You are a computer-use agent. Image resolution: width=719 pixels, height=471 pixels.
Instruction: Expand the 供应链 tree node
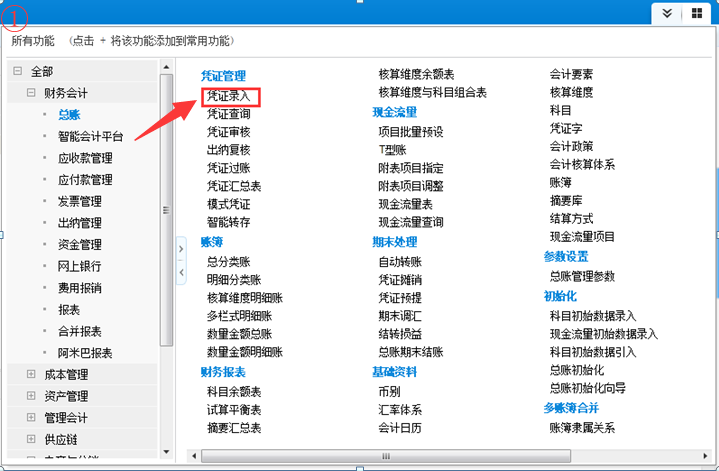31,439
